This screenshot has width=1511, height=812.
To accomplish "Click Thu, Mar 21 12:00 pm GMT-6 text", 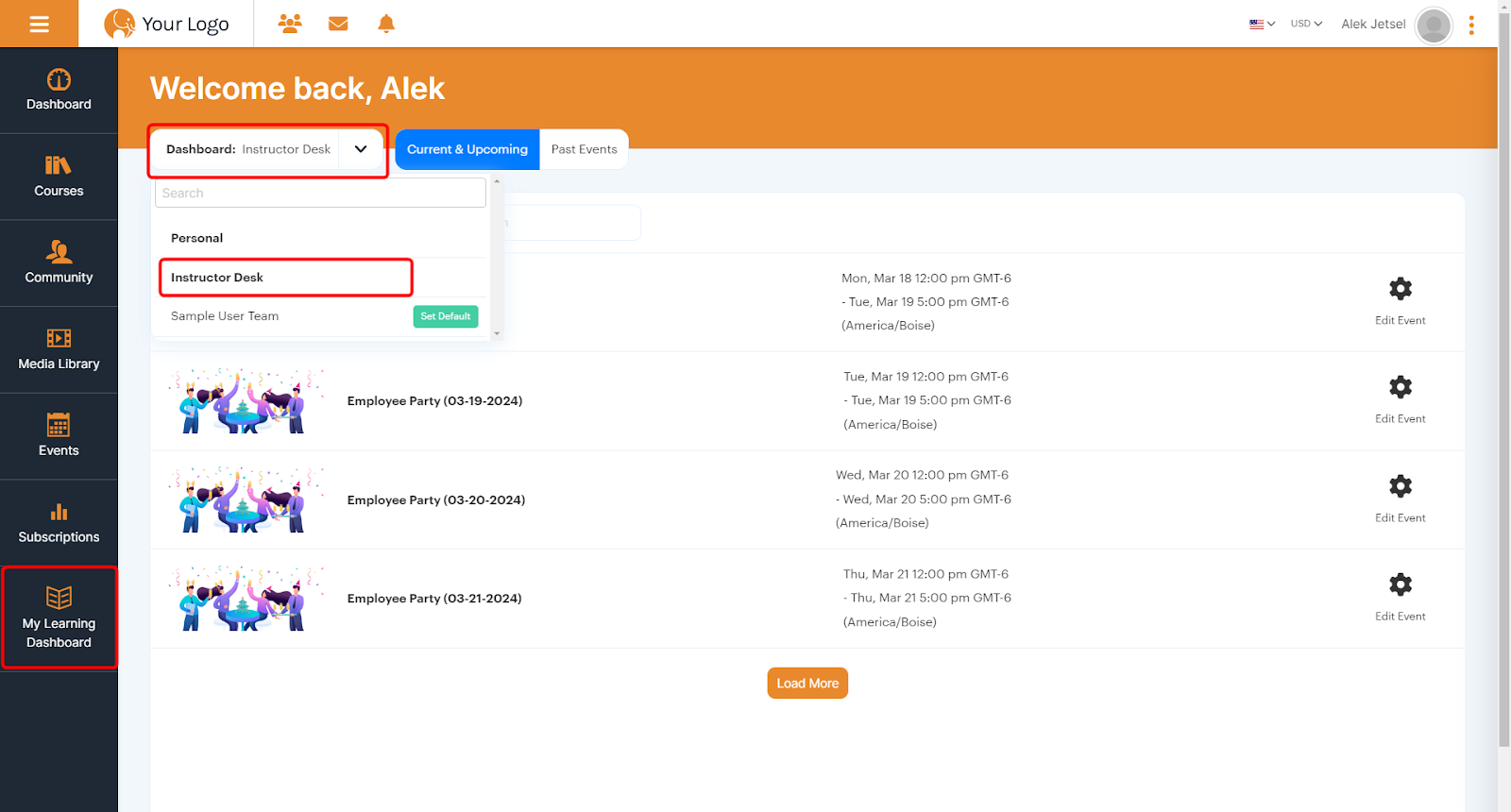I will 925,574.
